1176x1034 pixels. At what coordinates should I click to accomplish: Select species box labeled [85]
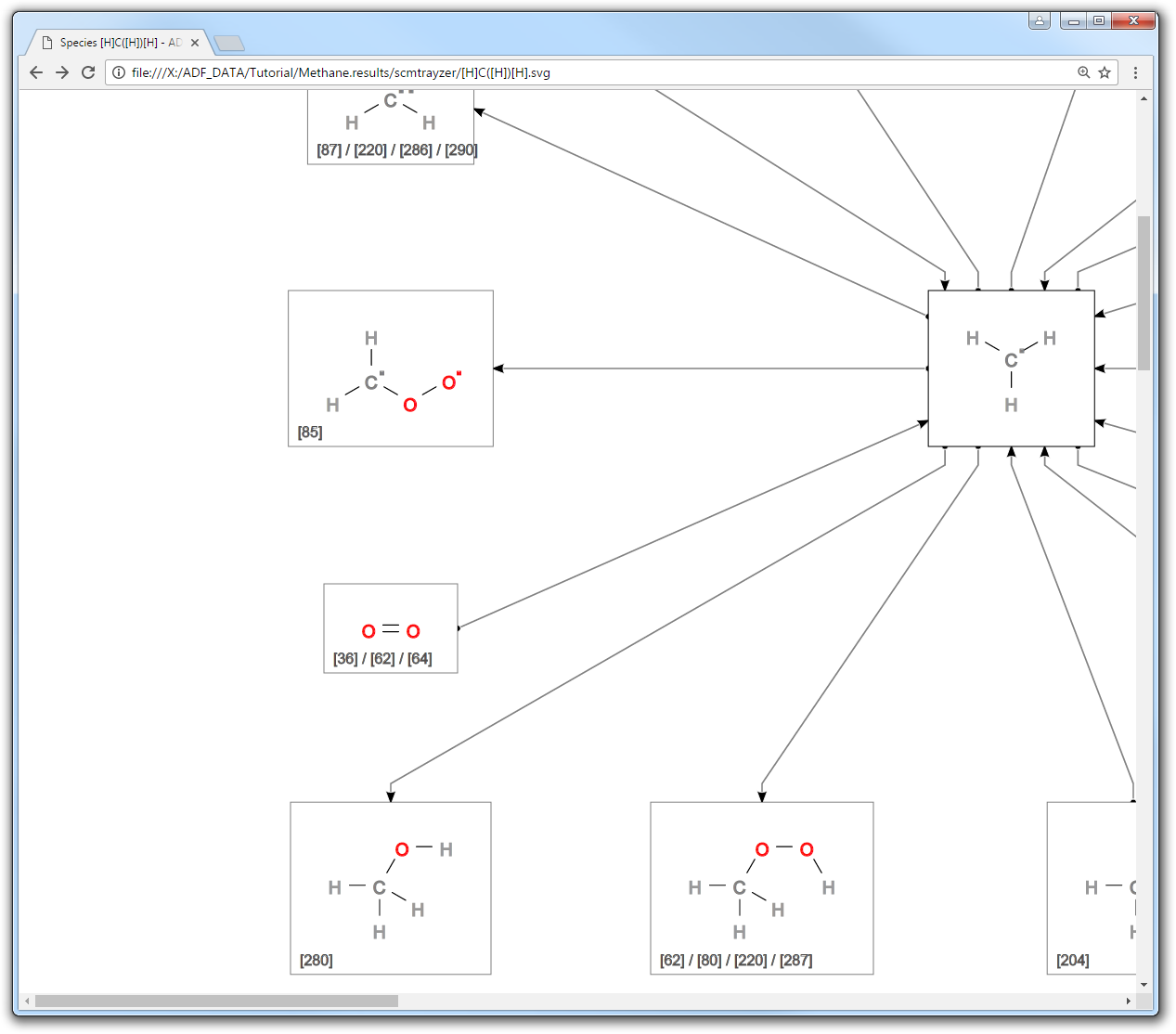click(391, 368)
